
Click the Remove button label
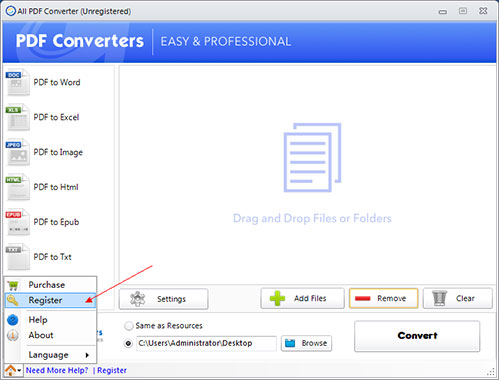[392, 298]
